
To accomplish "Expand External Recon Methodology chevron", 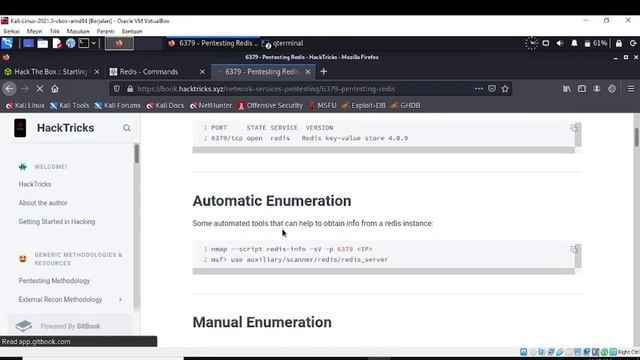I will [120, 300].
